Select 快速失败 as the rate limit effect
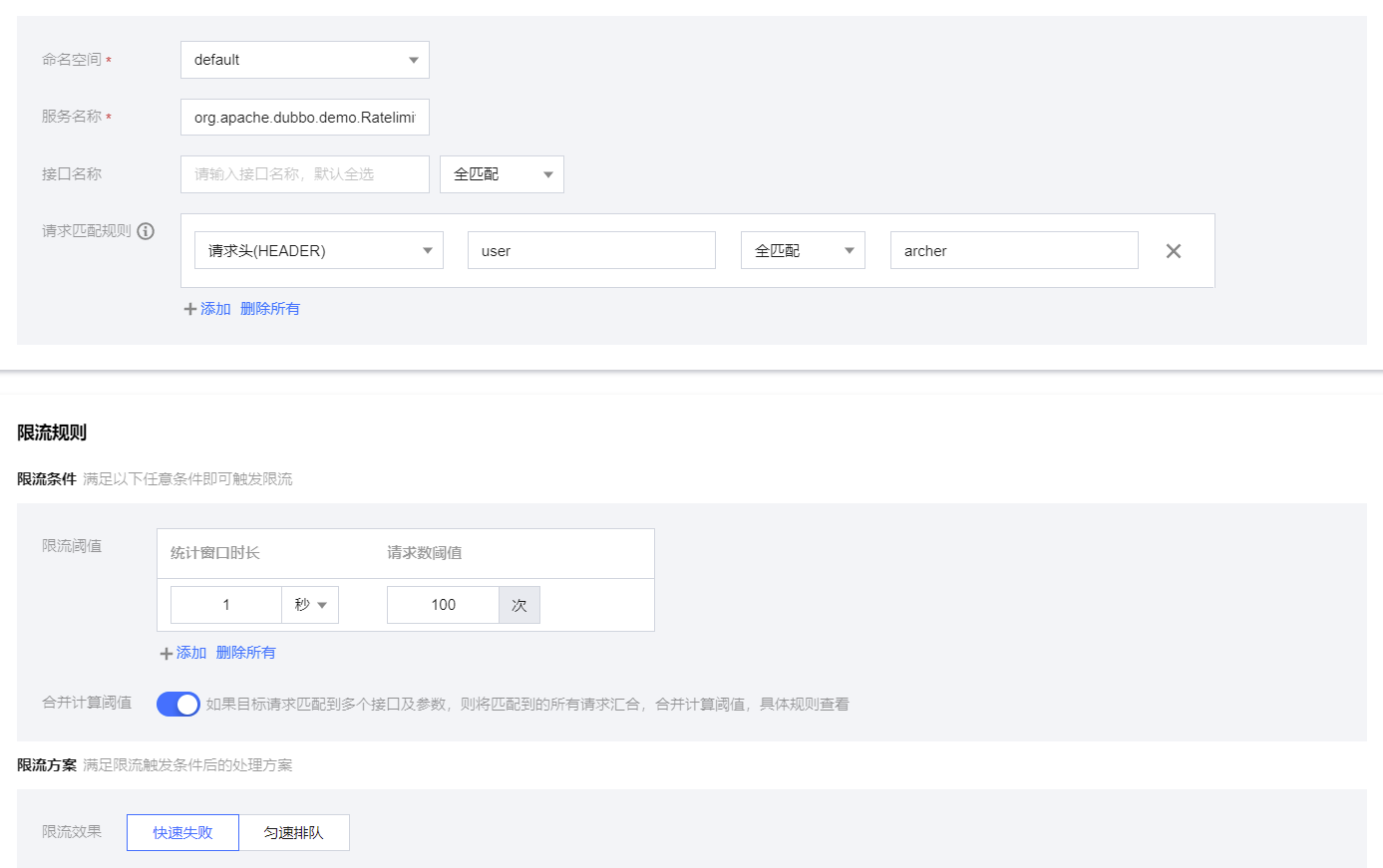The height and width of the screenshot is (868, 1383). [182, 833]
